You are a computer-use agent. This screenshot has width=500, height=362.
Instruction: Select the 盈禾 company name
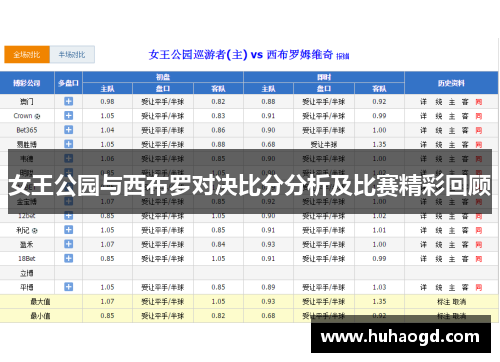(x=27, y=245)
